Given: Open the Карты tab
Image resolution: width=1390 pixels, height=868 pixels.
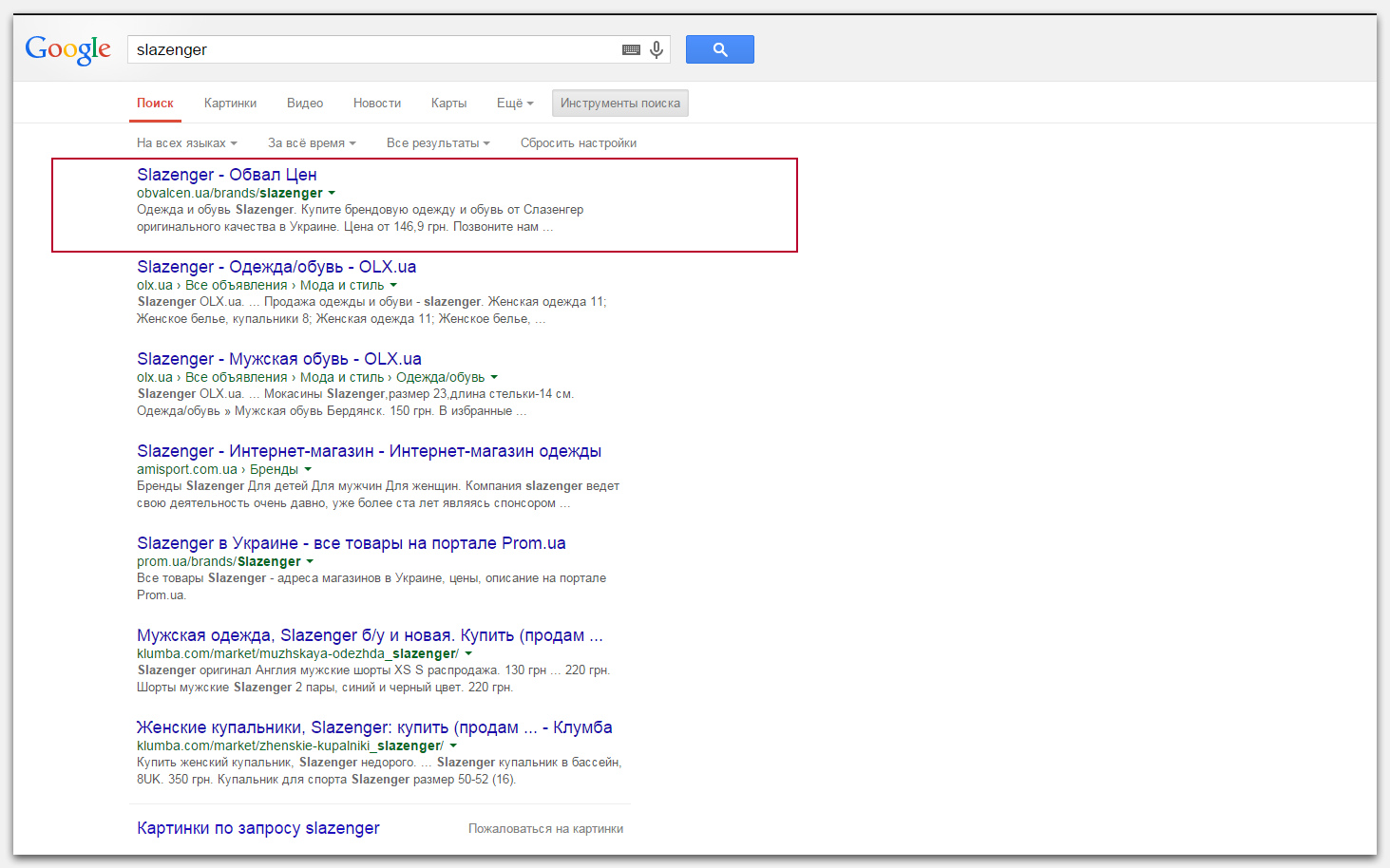Looking at the screenshot, I should (448, 103).
